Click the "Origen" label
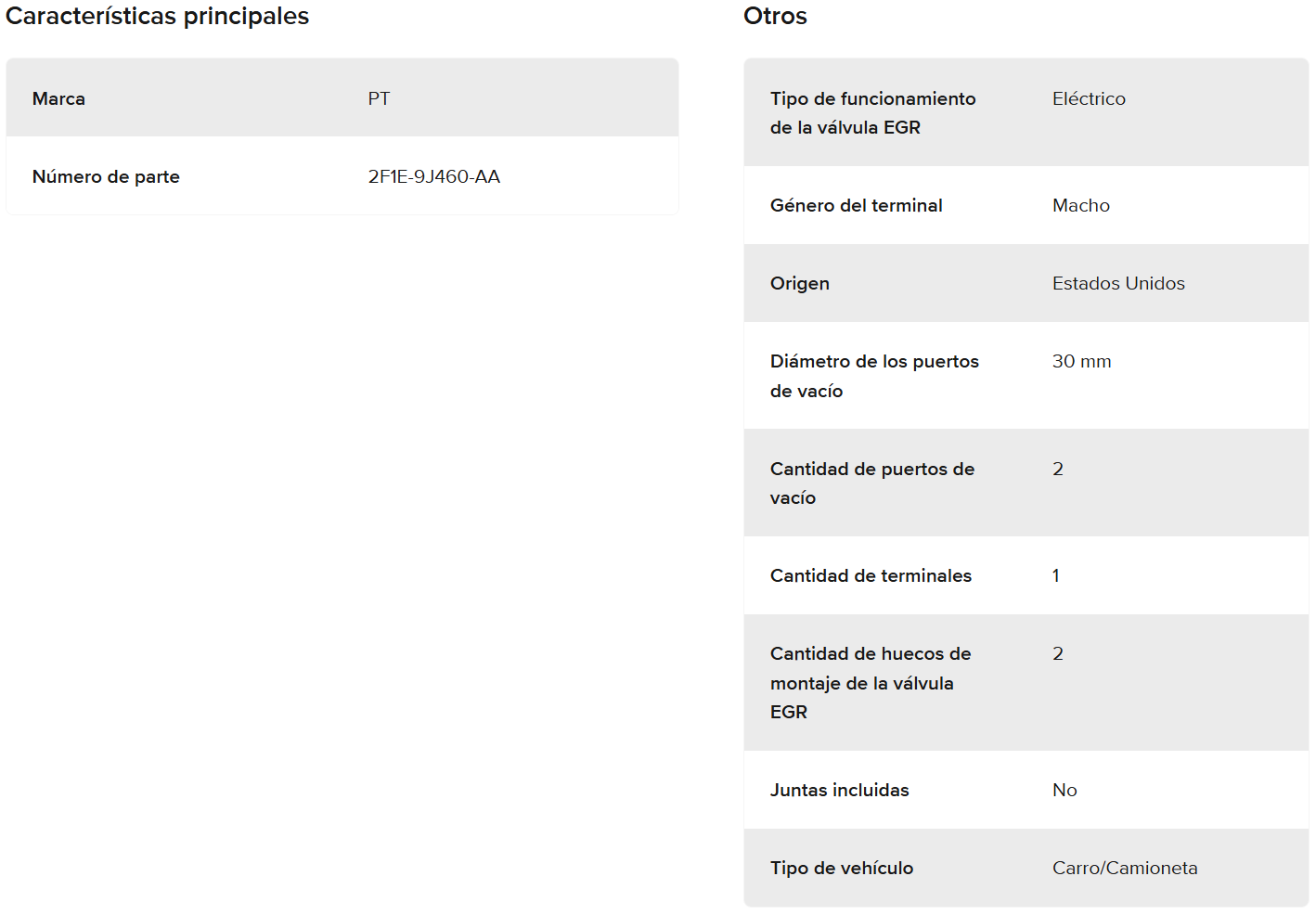This screenshot has width=1316, height=915. [x=799, y=284]
